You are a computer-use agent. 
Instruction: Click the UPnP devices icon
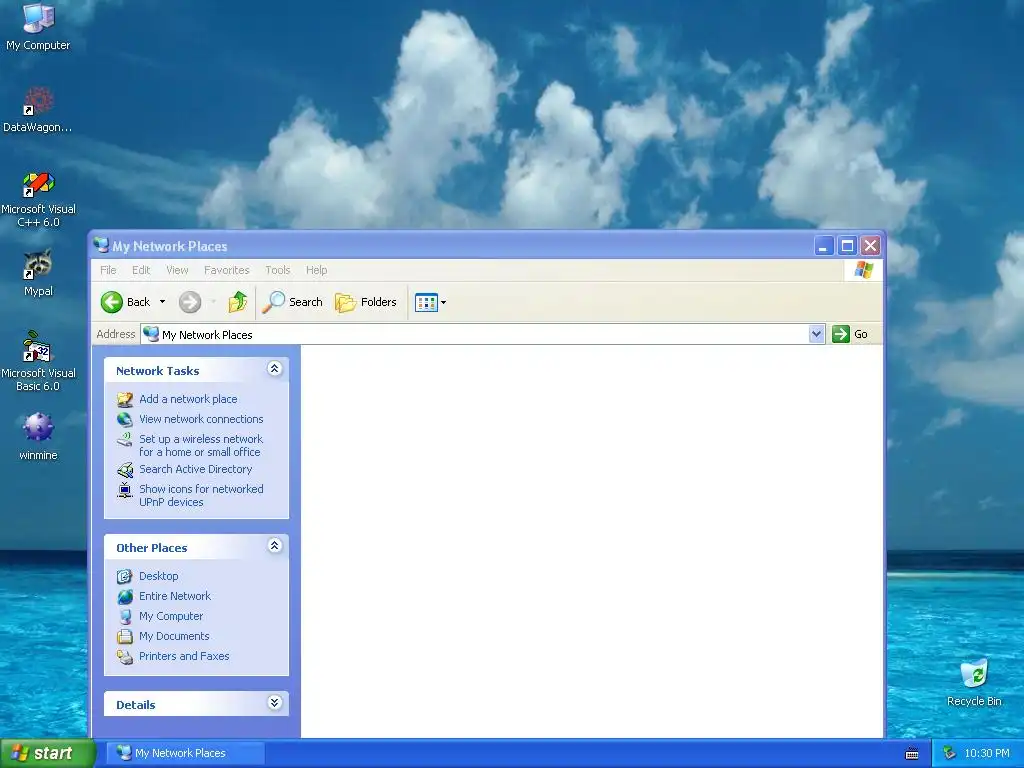125,490
